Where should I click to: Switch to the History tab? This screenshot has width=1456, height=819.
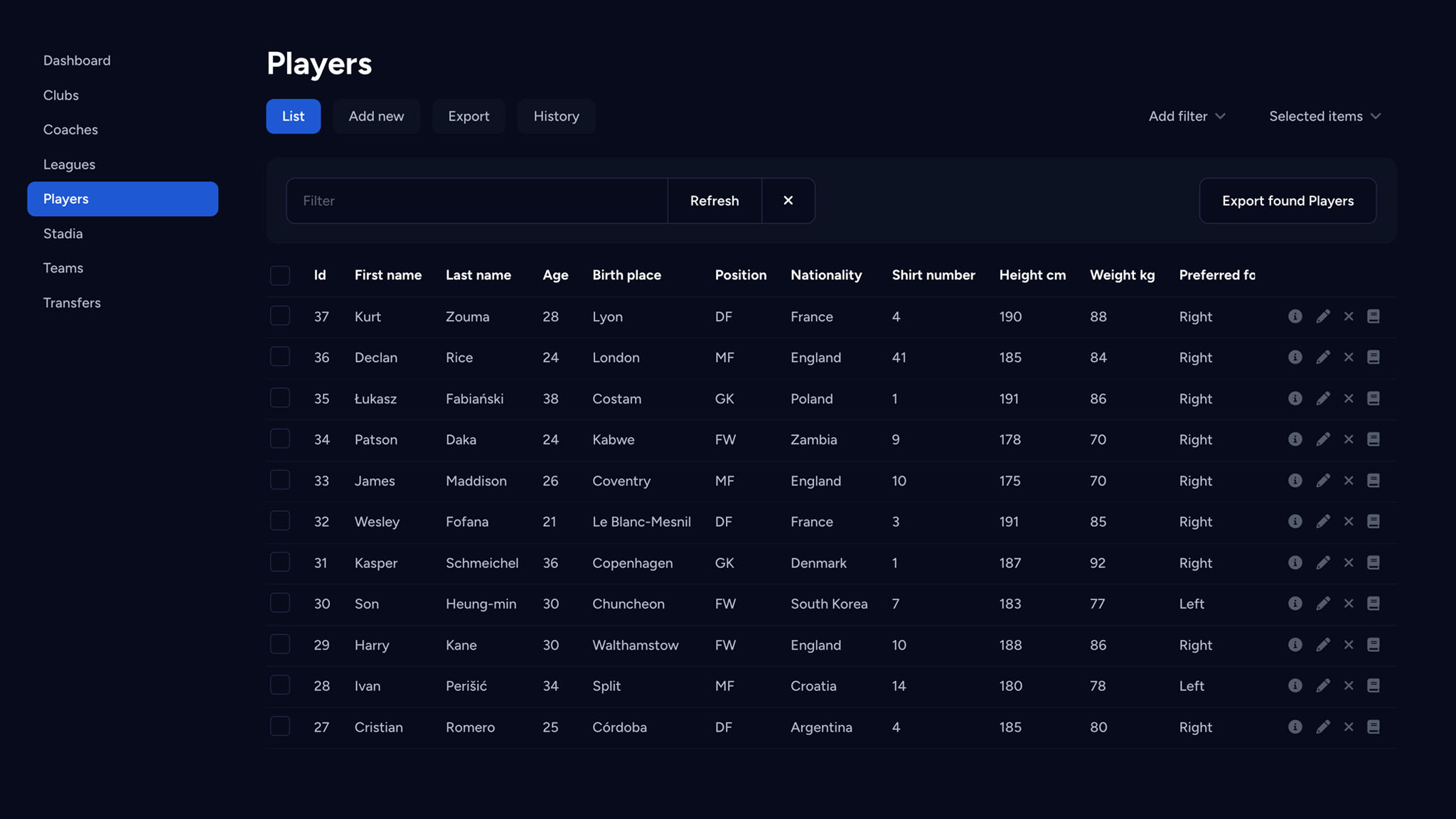(556, 116)
